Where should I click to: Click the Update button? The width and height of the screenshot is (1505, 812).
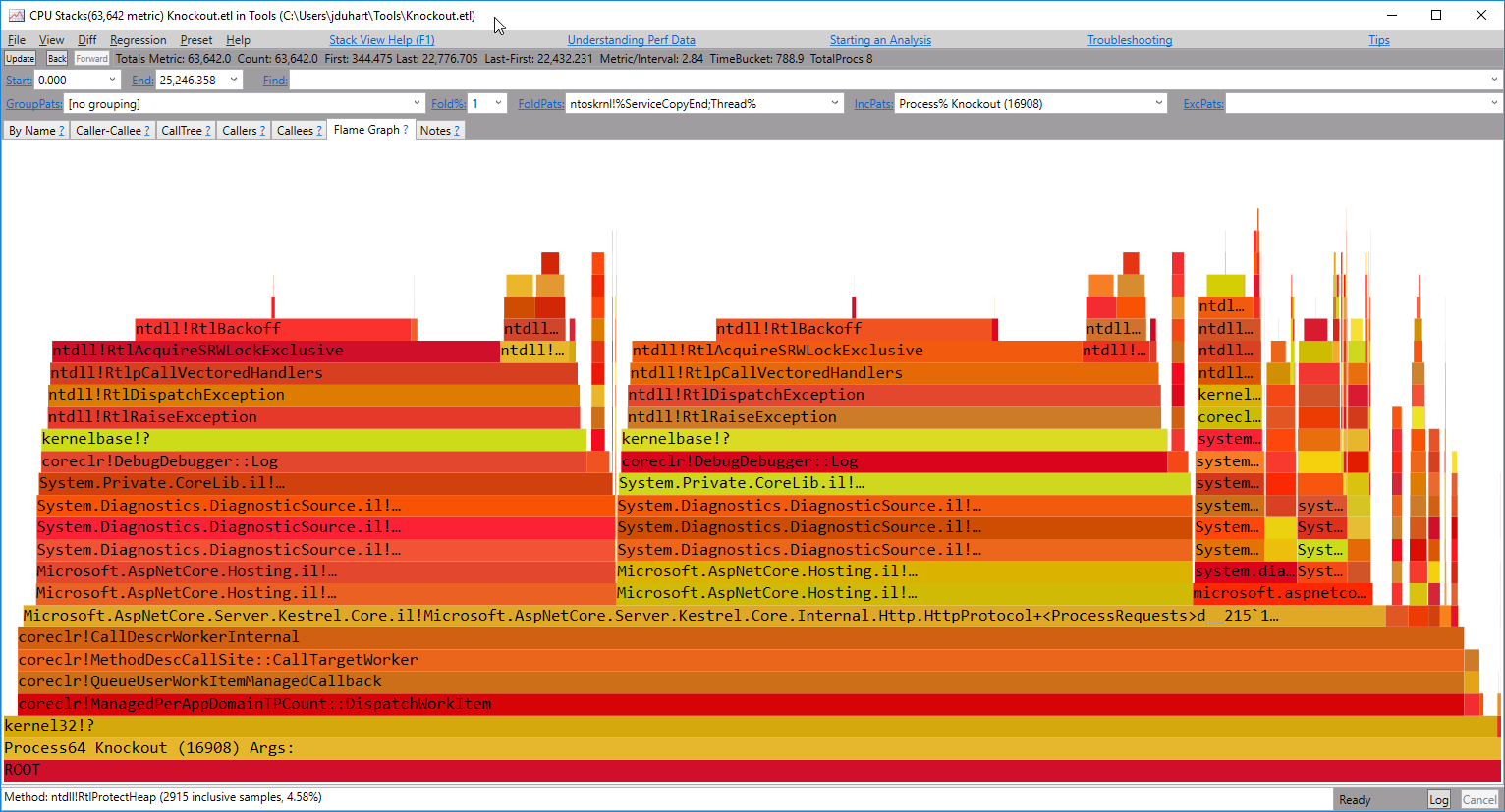[x=20, y=58]
